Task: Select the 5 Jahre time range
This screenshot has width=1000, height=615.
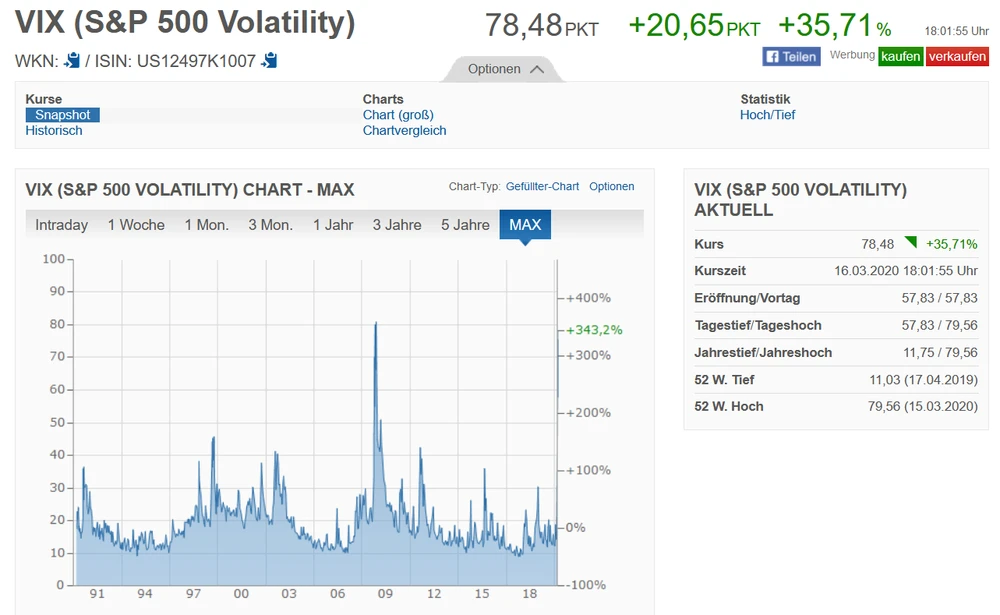Action: pos(465,225)
